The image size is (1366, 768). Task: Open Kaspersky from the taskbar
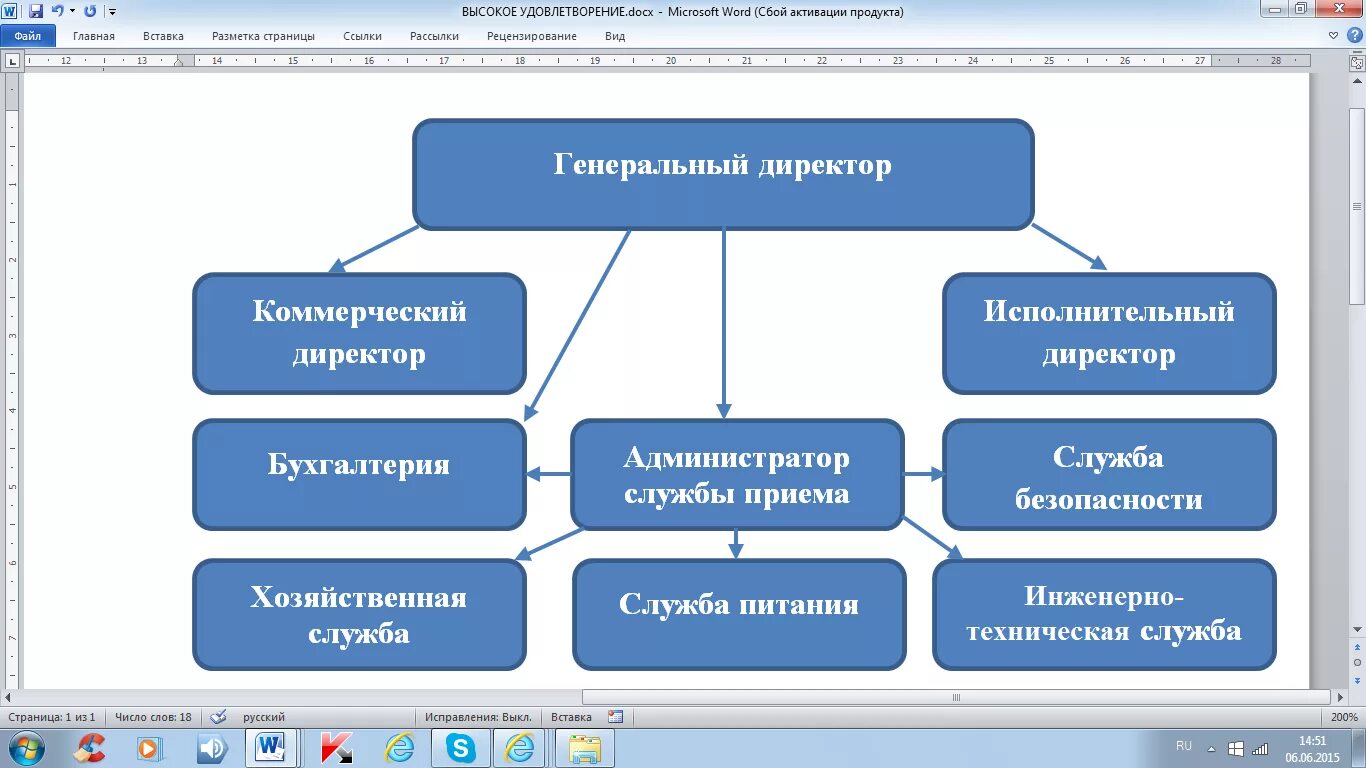pos(335,748)
